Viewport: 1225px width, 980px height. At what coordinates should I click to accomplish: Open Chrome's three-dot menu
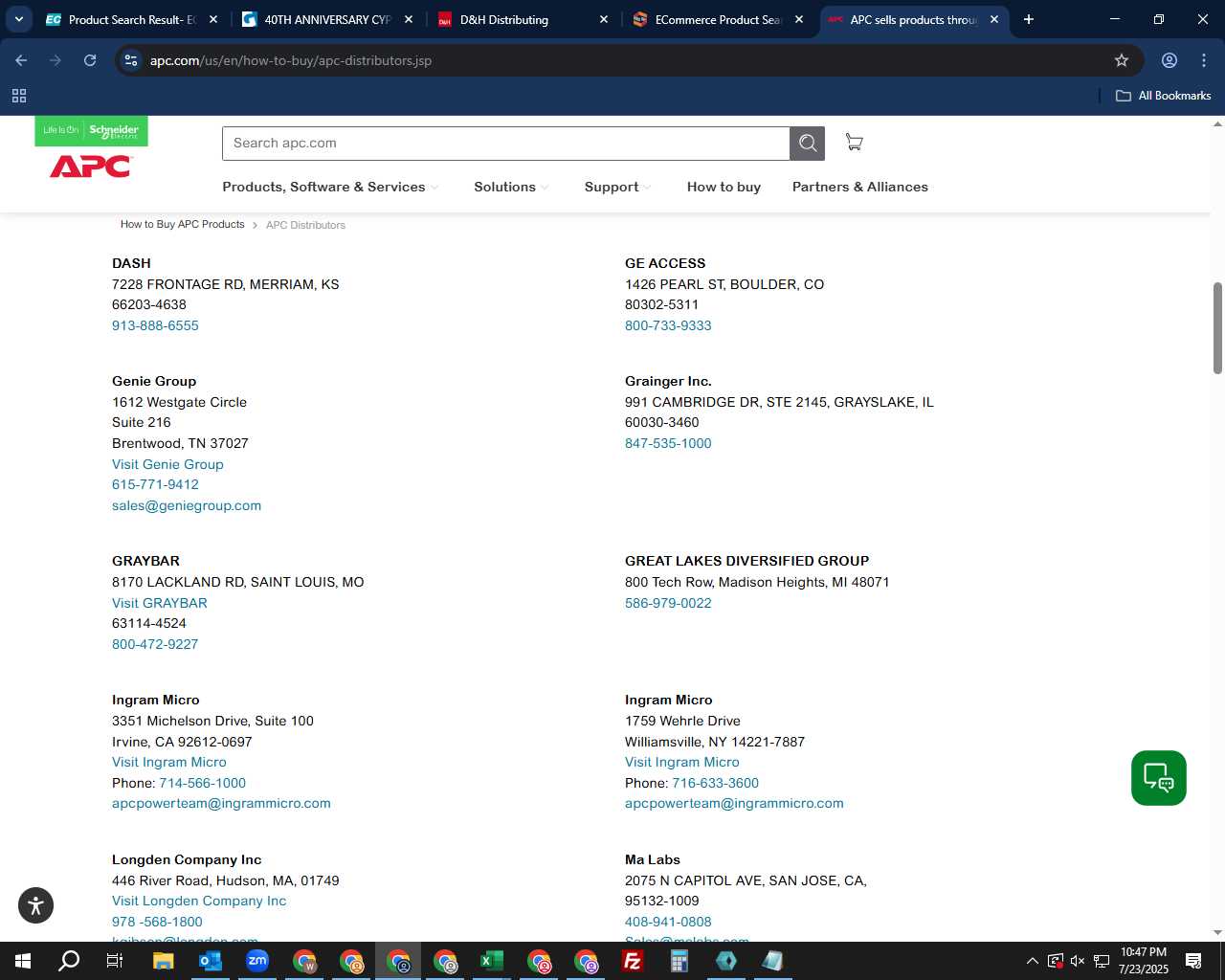click(1204, 60)
